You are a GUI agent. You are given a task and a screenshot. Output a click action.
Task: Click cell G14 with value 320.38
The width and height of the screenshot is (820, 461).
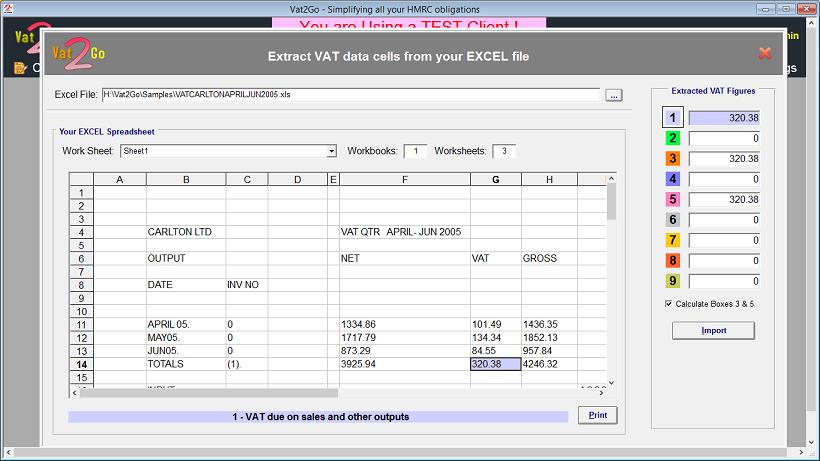click(496, 364)
